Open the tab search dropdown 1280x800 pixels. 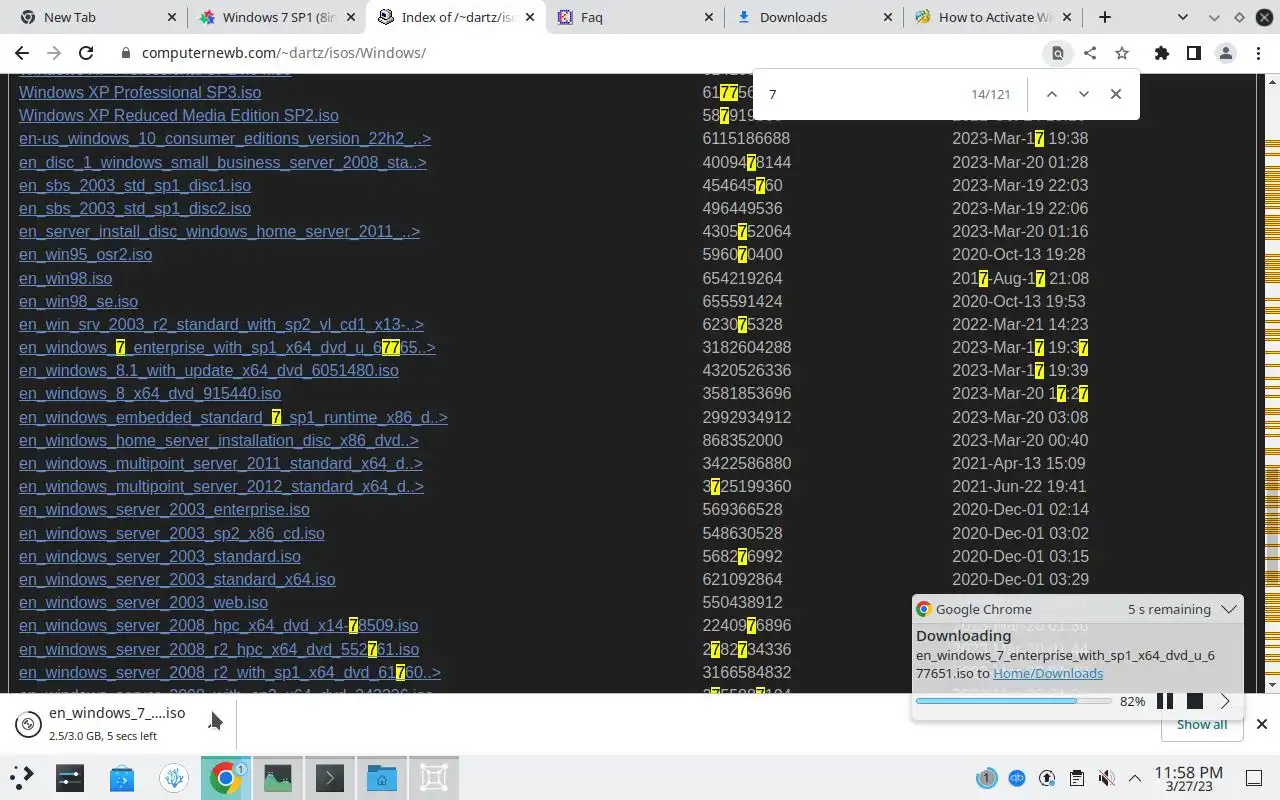[x=1183, y=17]
